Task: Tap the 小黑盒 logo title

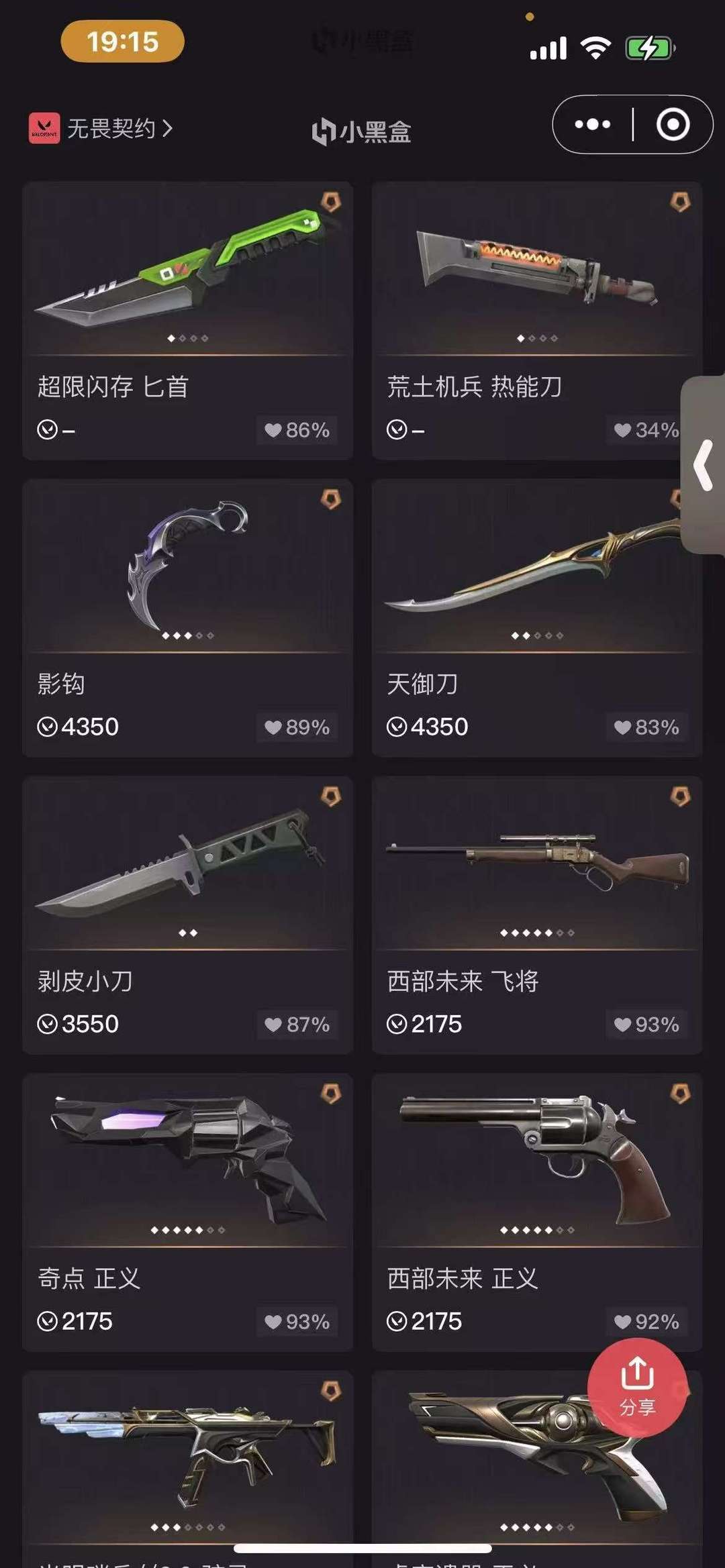Action: (361, 132)
